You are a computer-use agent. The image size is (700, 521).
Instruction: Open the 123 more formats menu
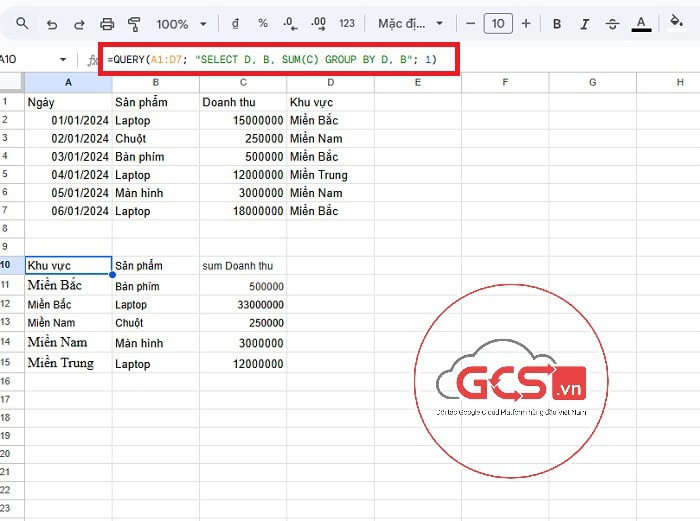(347, 23)
